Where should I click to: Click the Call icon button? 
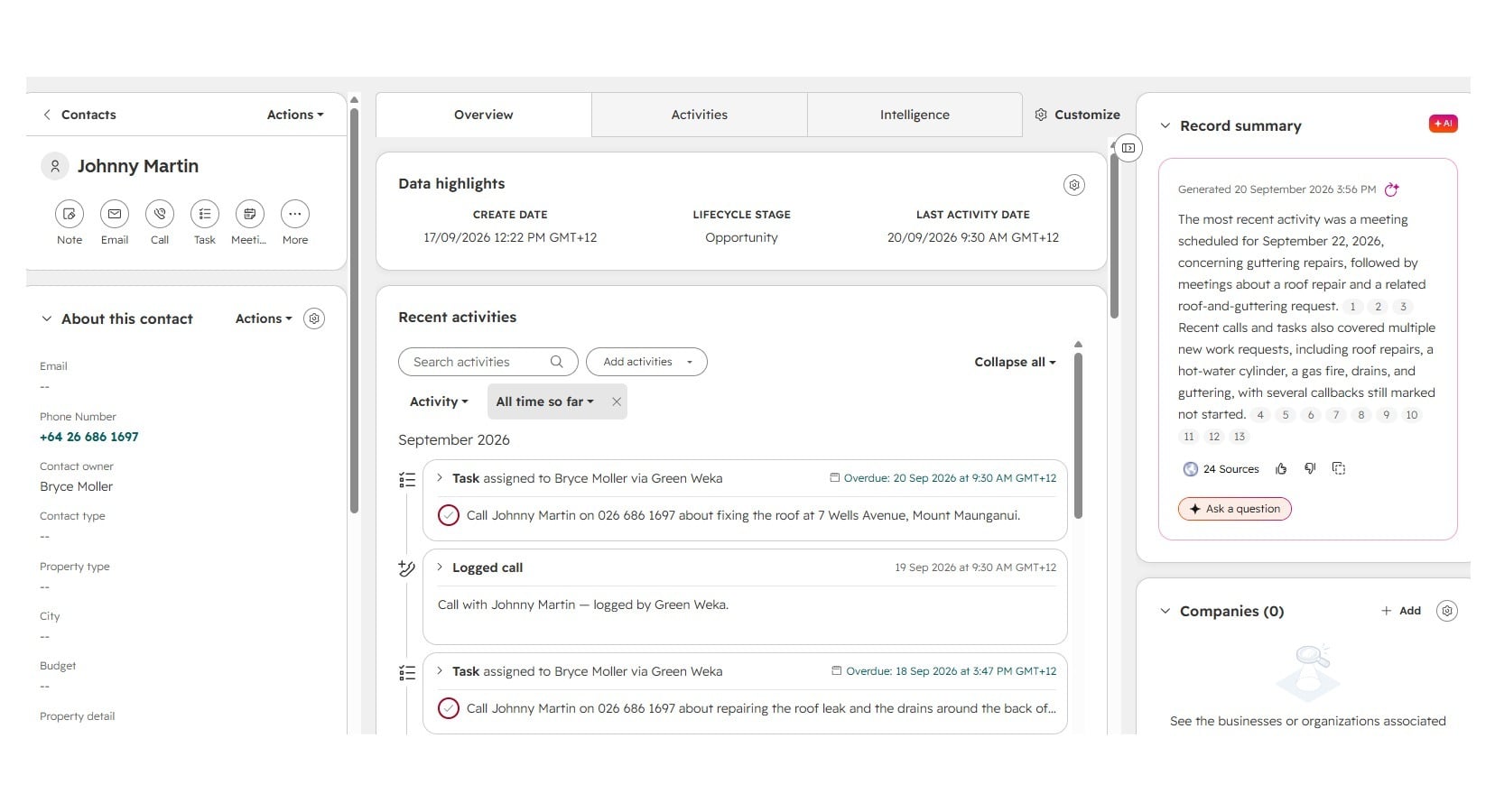coord(160,214)
